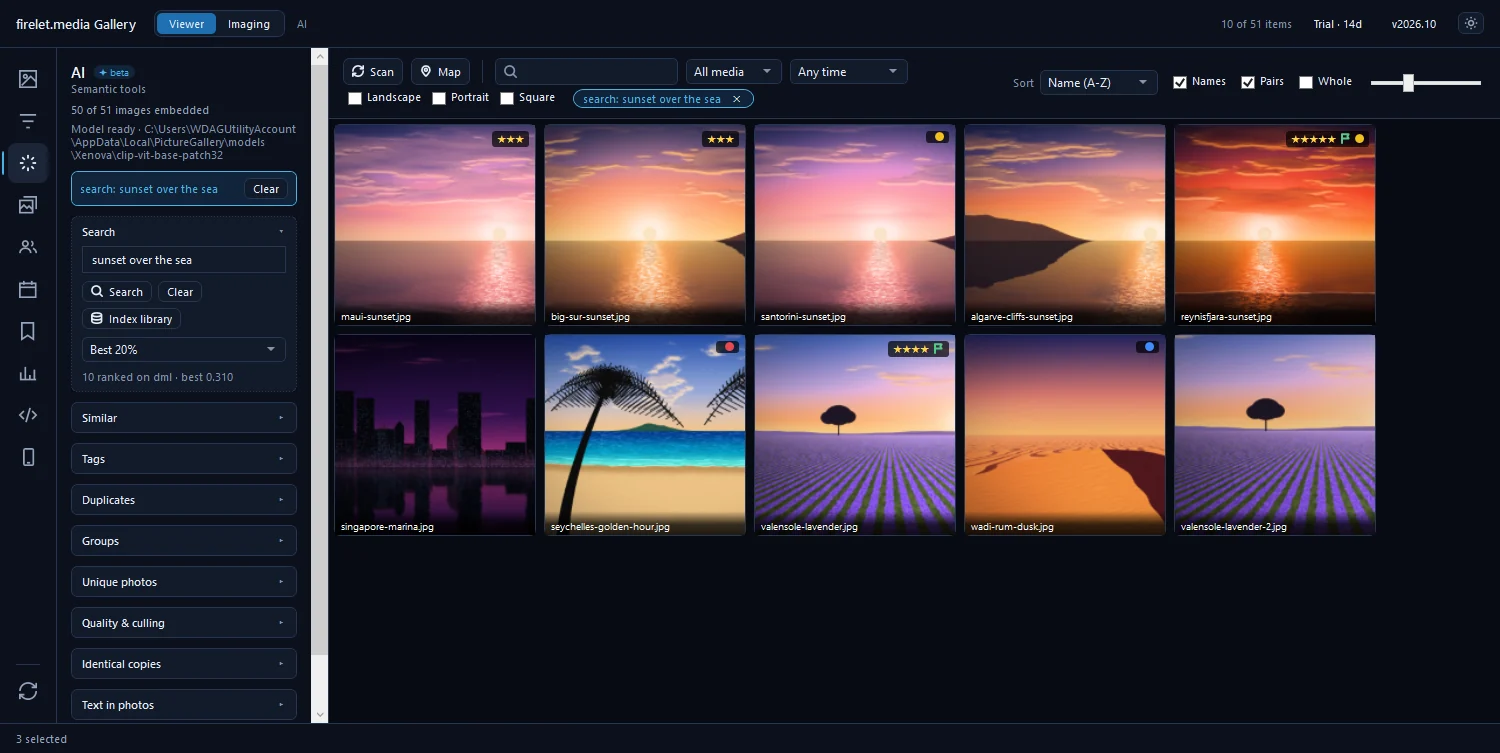This screenshot has height=753, width=1500.
Task: Open the Sort Name (A-Z) dropdown
Action: (x=1098, y=83)
